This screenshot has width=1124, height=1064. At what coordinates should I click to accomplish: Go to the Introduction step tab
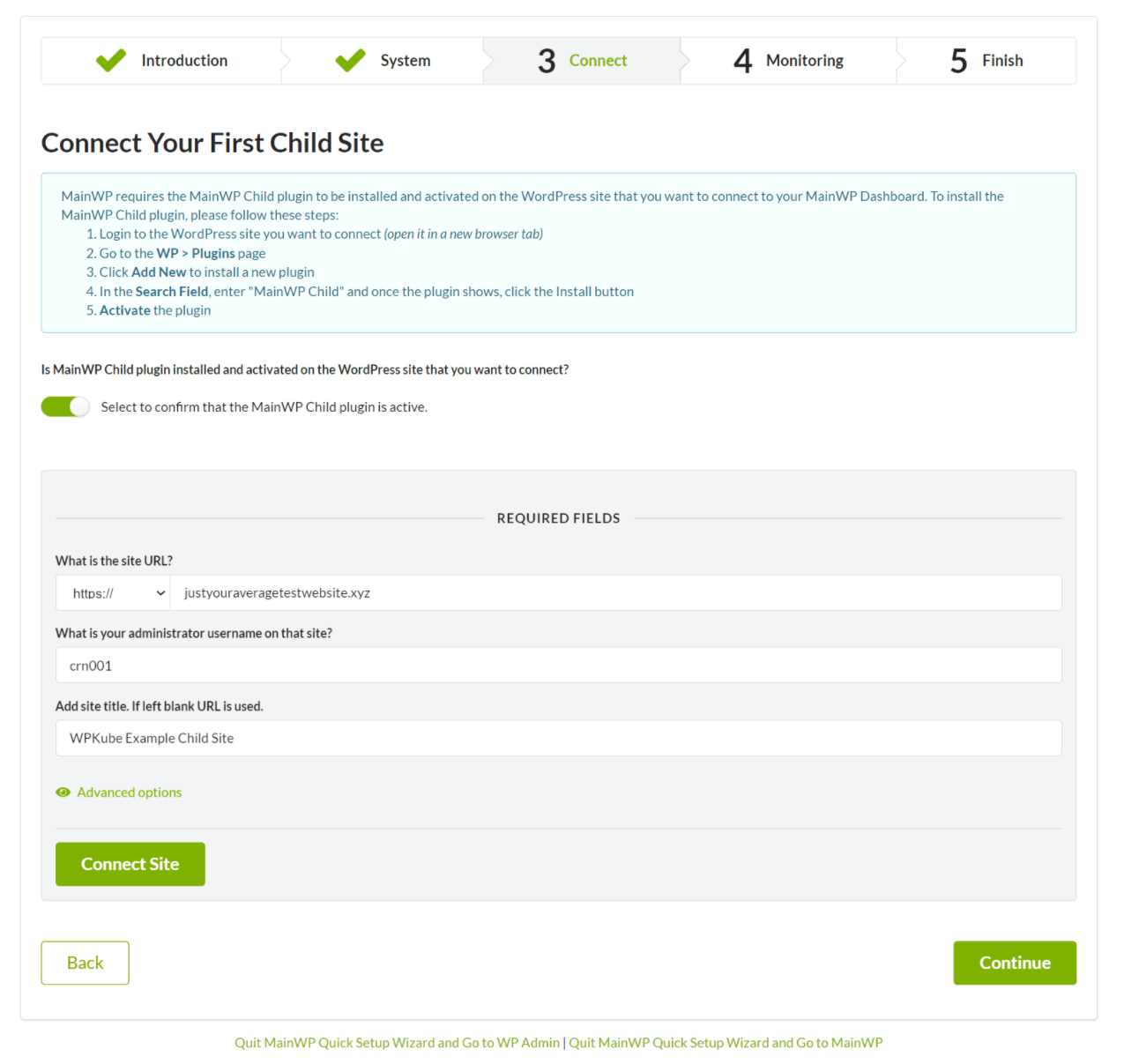[x=184, y=61]
